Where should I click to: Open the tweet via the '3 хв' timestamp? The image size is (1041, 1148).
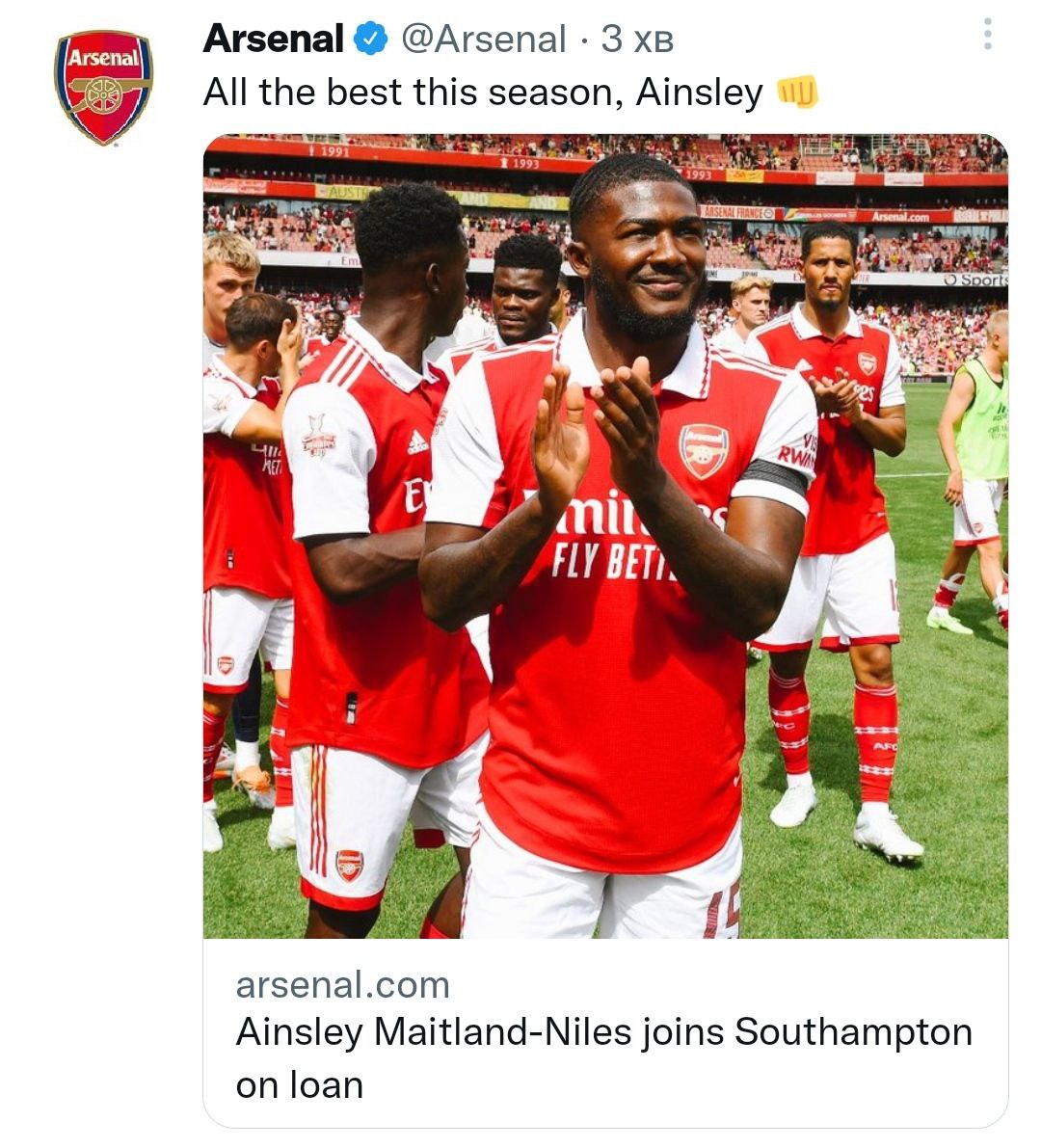click(636, 40)
